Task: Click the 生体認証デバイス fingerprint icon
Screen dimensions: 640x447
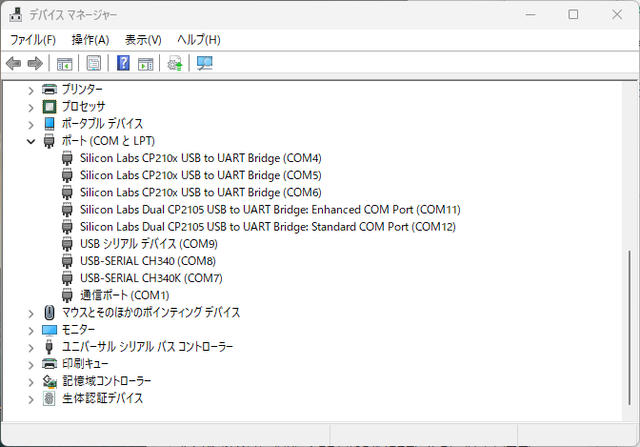Action: [x=49, y=398]
